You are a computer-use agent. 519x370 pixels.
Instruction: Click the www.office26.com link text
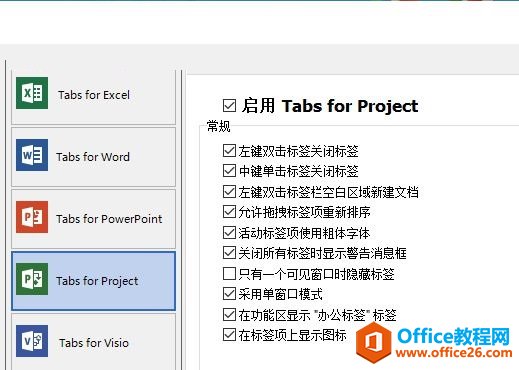[x=454, y=353]
